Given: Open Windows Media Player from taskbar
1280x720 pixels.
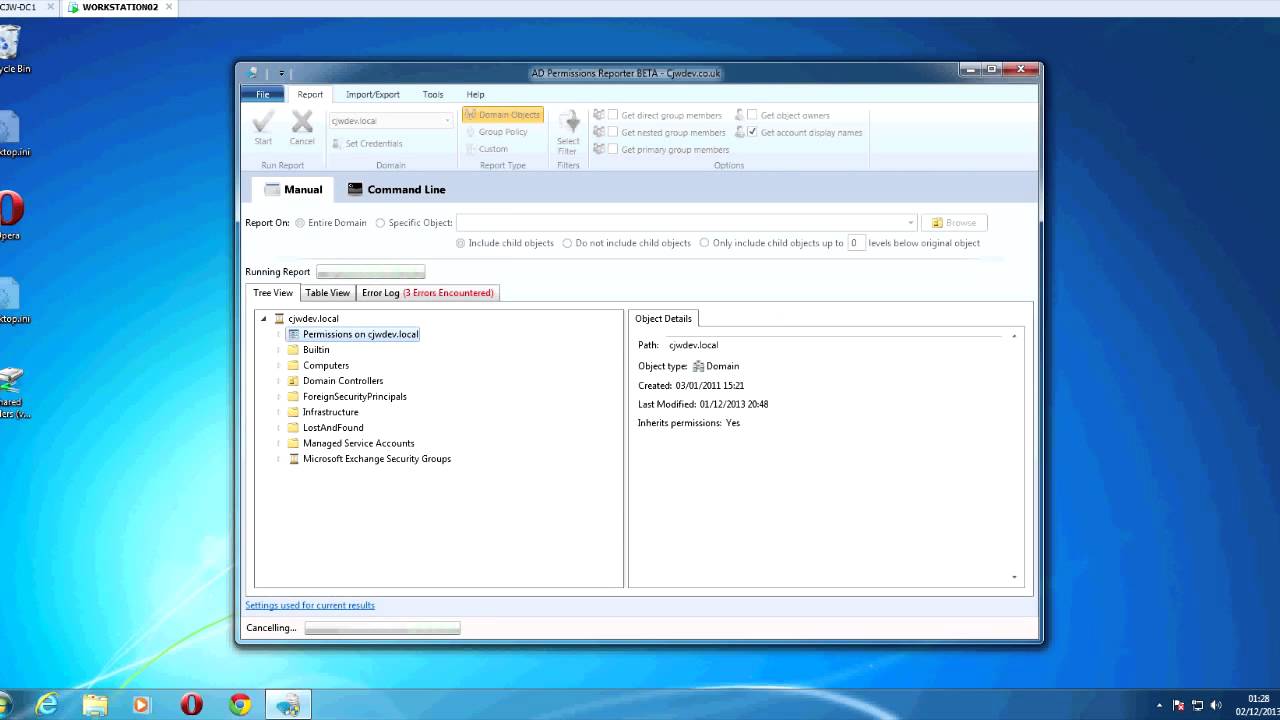Looking at the screenshot, I should pos(141,704).
